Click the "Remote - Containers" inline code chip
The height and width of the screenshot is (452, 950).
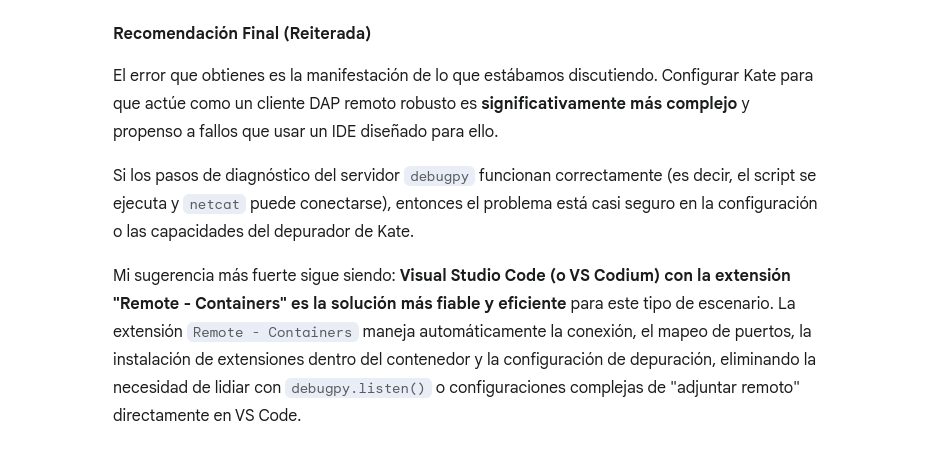(273, 332)
